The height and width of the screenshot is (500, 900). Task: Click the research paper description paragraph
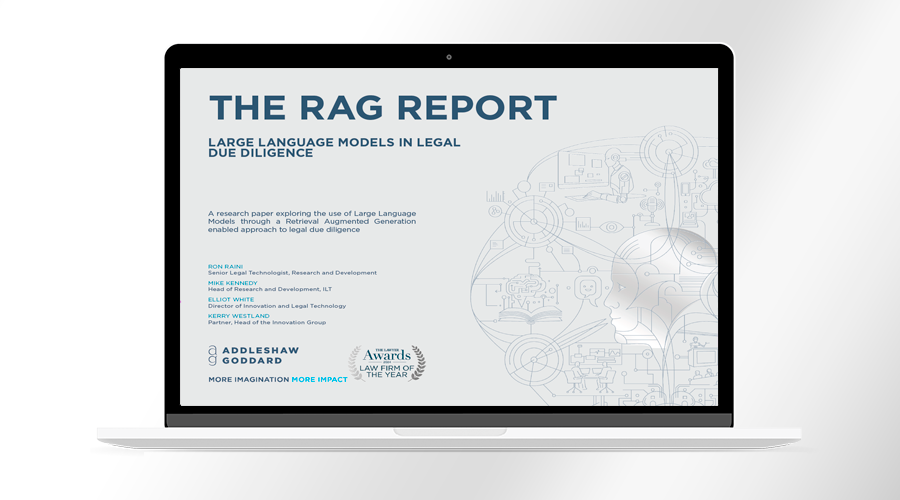(312, 222)
